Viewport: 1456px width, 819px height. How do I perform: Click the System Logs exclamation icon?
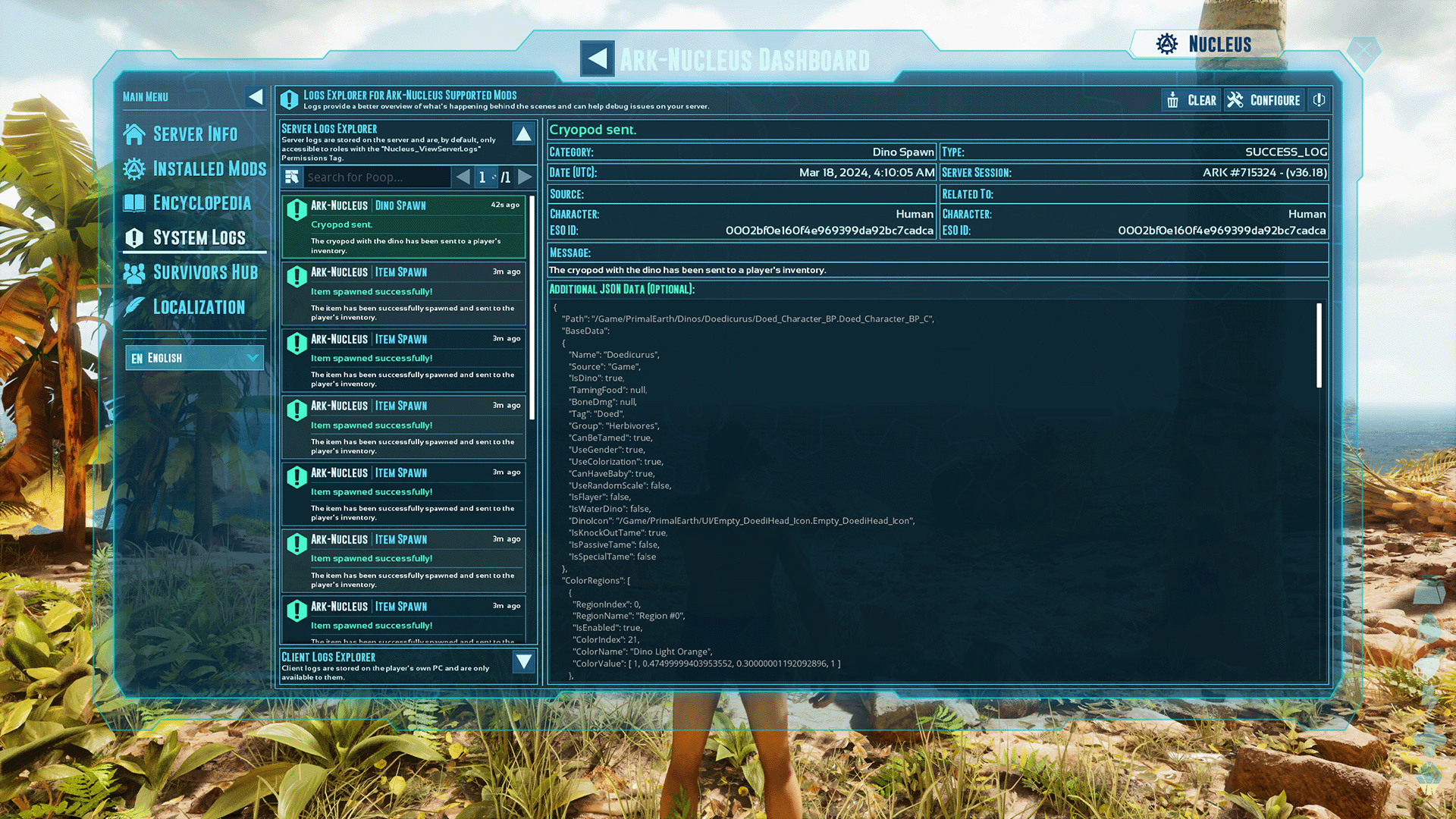point(133,237)
